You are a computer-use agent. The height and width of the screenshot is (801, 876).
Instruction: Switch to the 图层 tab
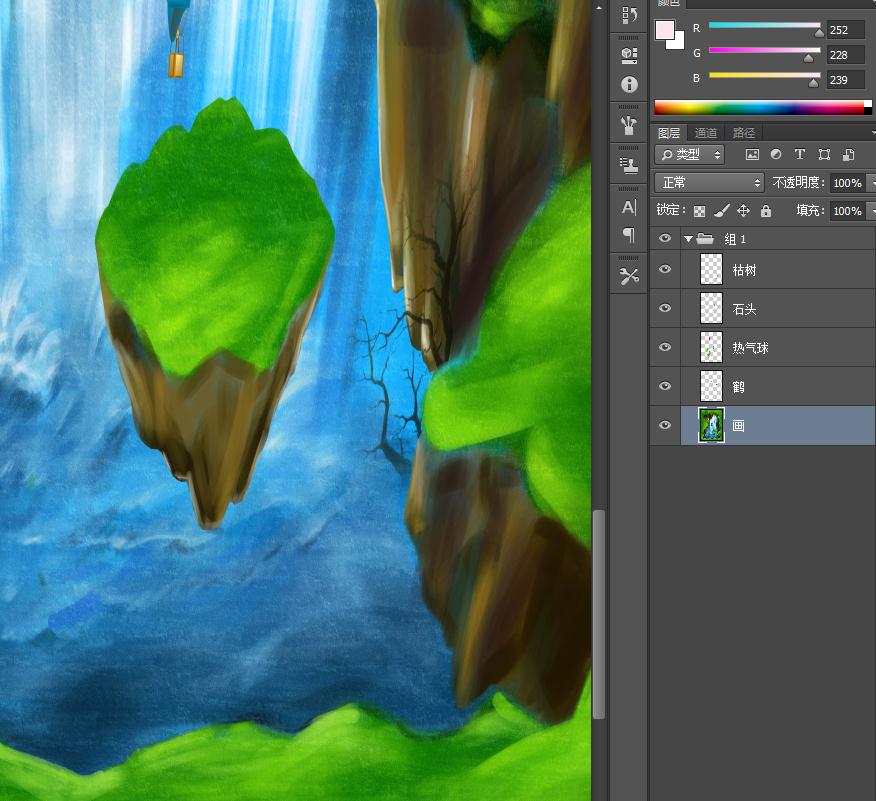coord(669,133)
